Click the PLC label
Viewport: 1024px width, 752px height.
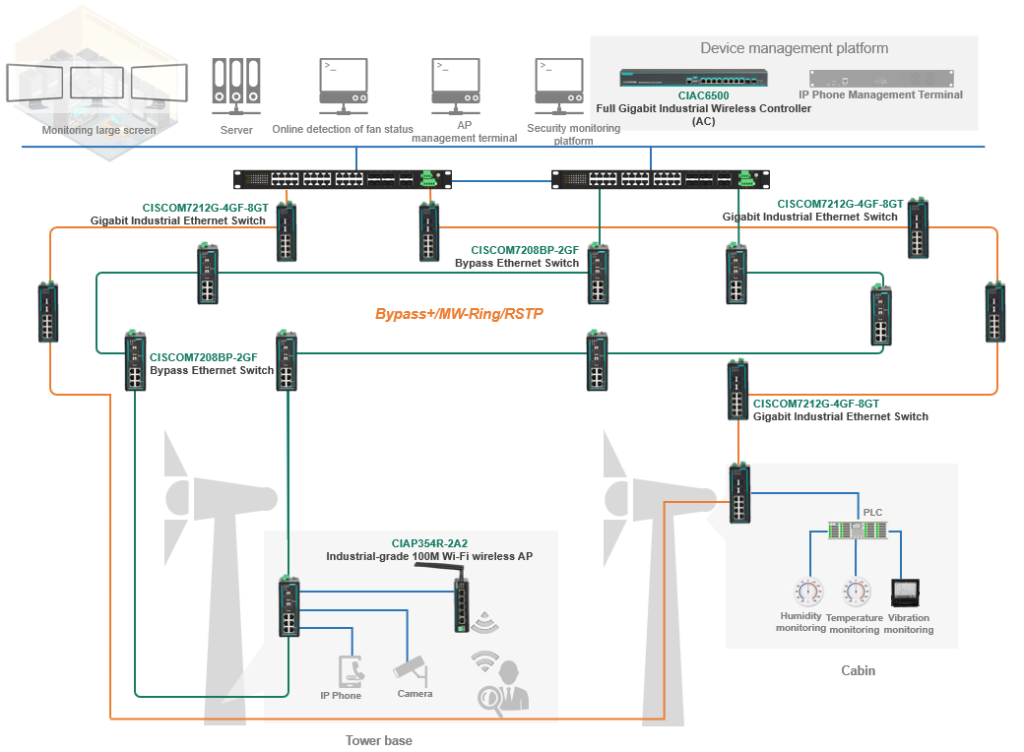point(872,513)
